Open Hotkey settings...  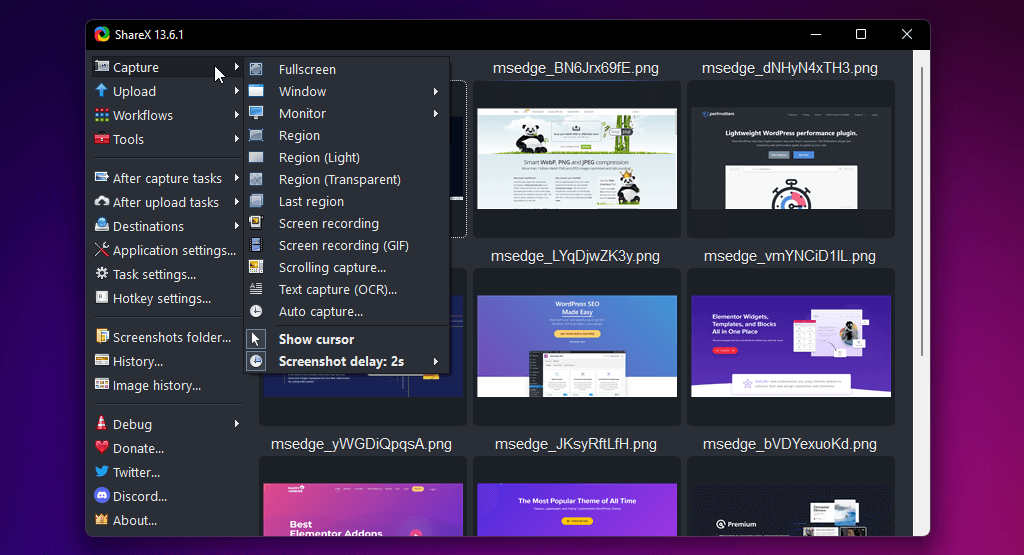point(161,298)
